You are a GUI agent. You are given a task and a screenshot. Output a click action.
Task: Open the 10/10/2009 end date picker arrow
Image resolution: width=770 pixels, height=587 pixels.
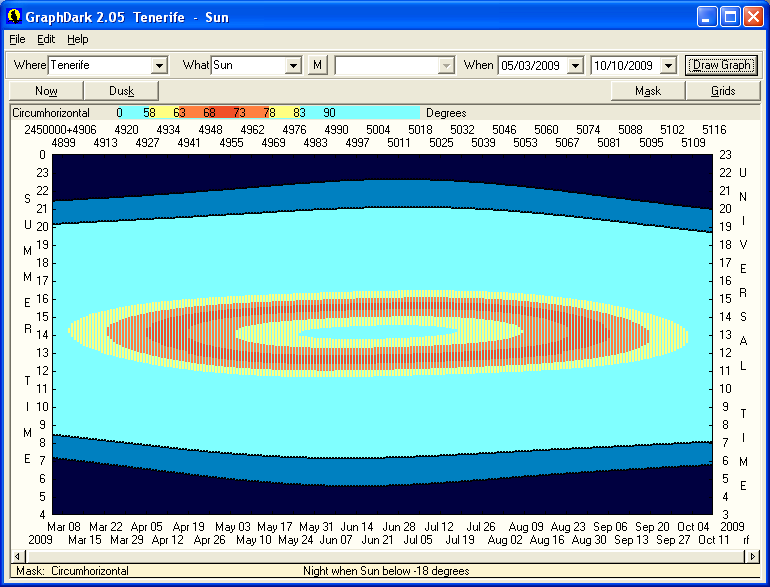(x=668, y=65)
